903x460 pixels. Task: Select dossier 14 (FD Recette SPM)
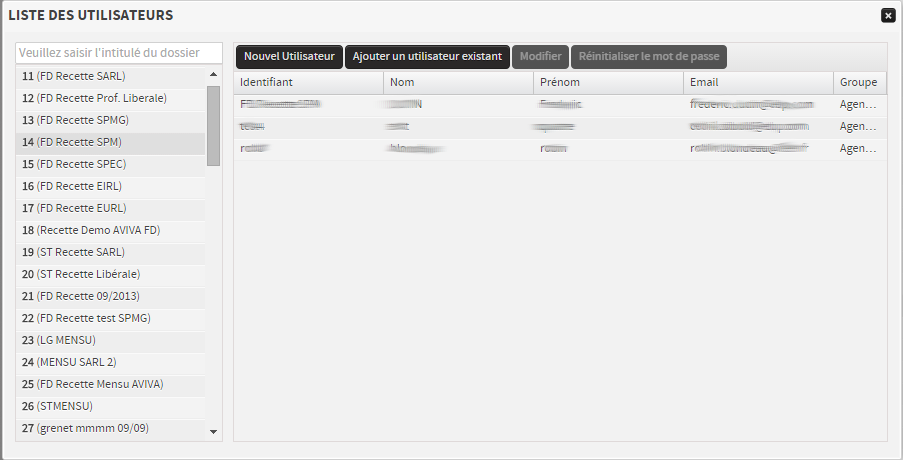click(110, 142)
